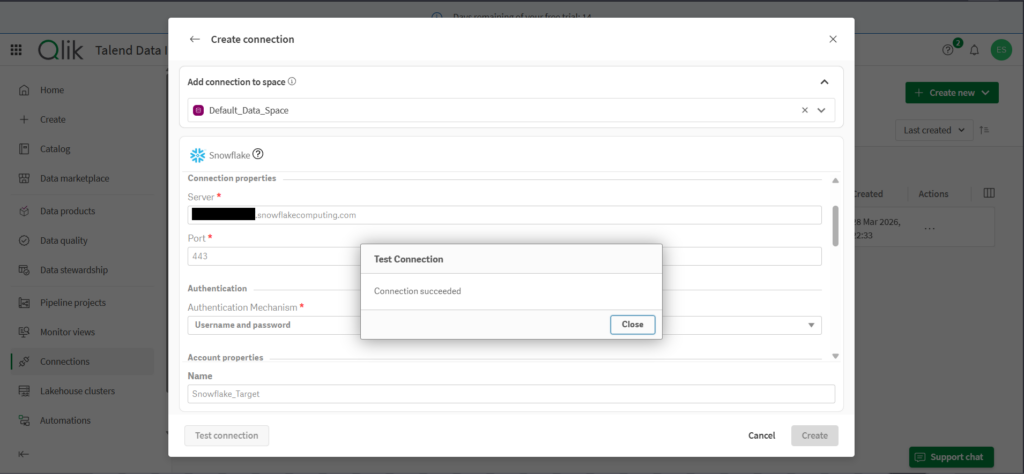Open the space selection dropdown
Viewport: 1024px width, 474px height.
point(822,110)
